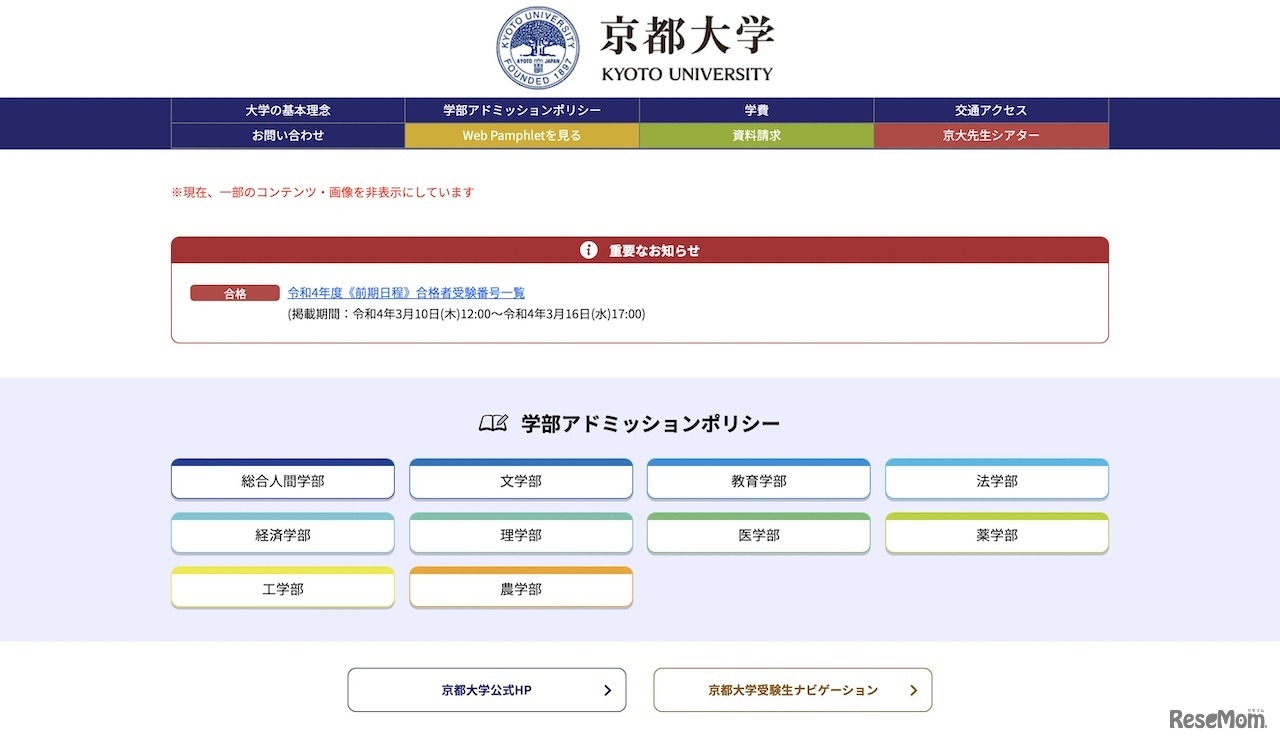Click the open book icon beside 学部アドミッションポリシー heading
Viewport: 1280px width, 742px height.
pos(494,423)
